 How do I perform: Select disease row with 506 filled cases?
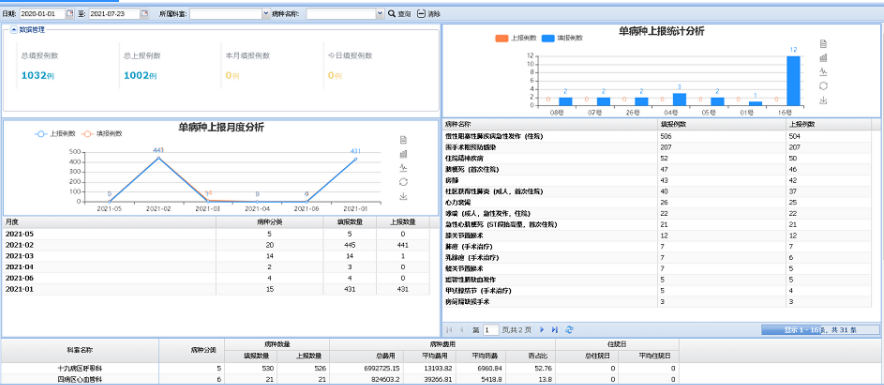[x=657, y=136]
